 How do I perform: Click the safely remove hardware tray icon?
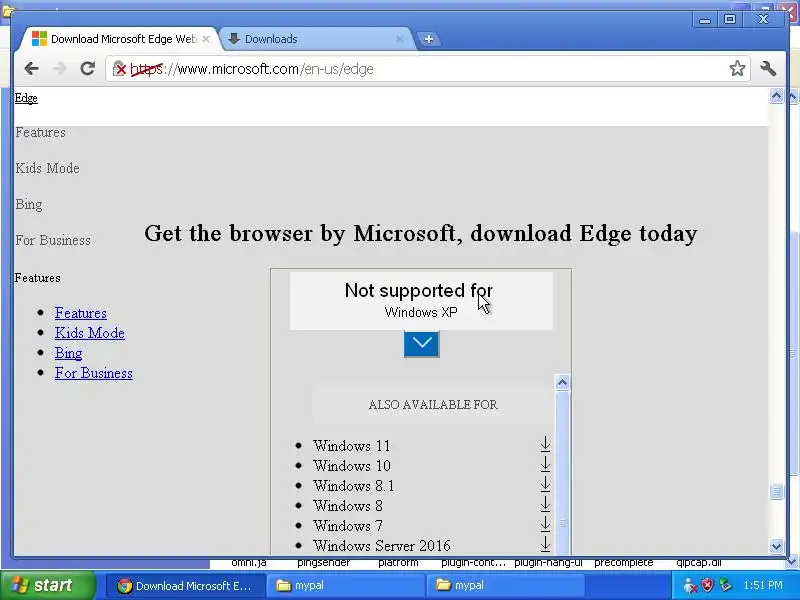coord(725,585)
